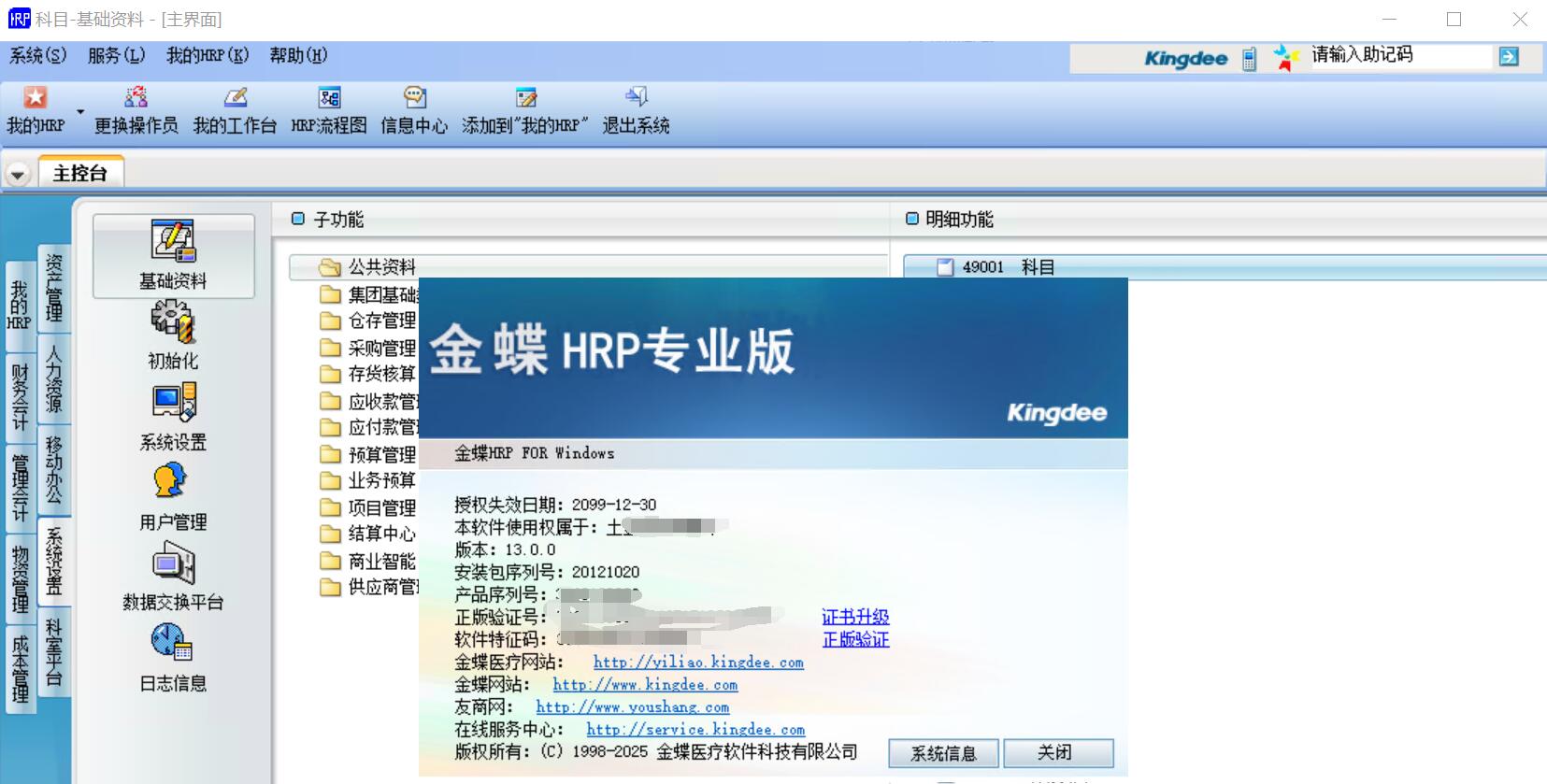Select 存货核算 folder row

[369, 374]
